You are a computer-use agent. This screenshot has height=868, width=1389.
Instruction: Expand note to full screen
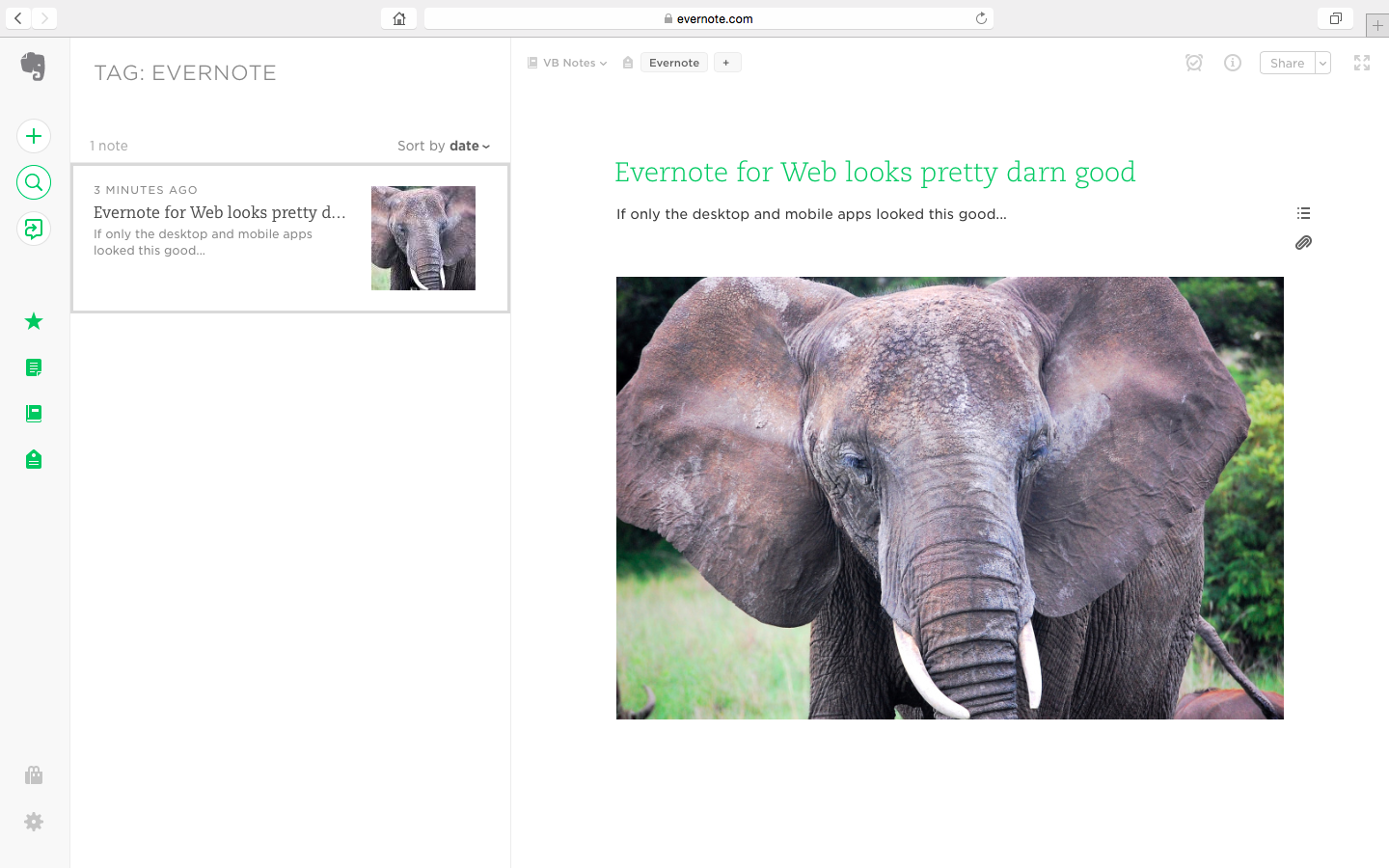coord(1362,63)
